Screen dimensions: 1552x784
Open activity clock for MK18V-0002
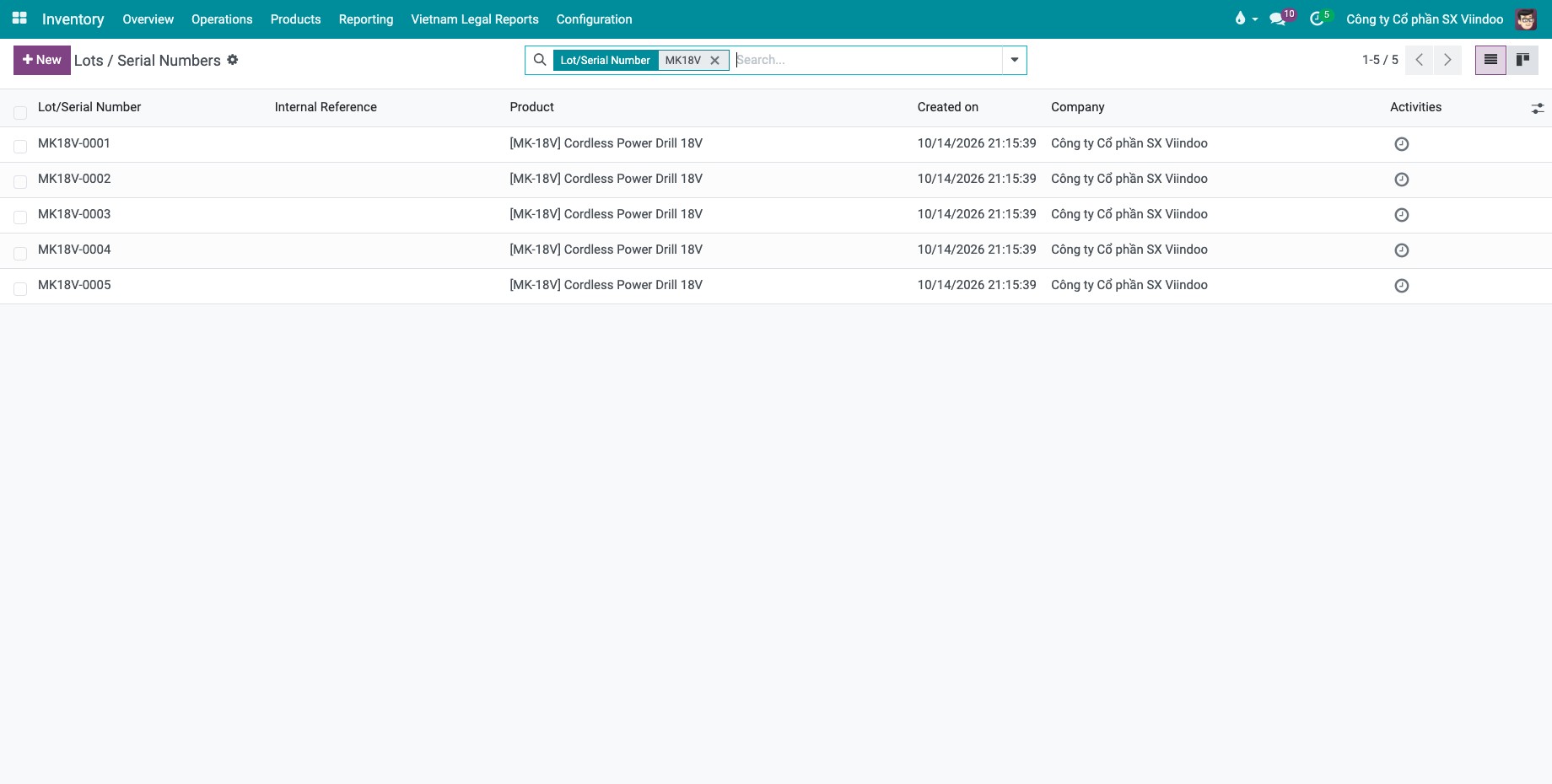pos(1402,180)
